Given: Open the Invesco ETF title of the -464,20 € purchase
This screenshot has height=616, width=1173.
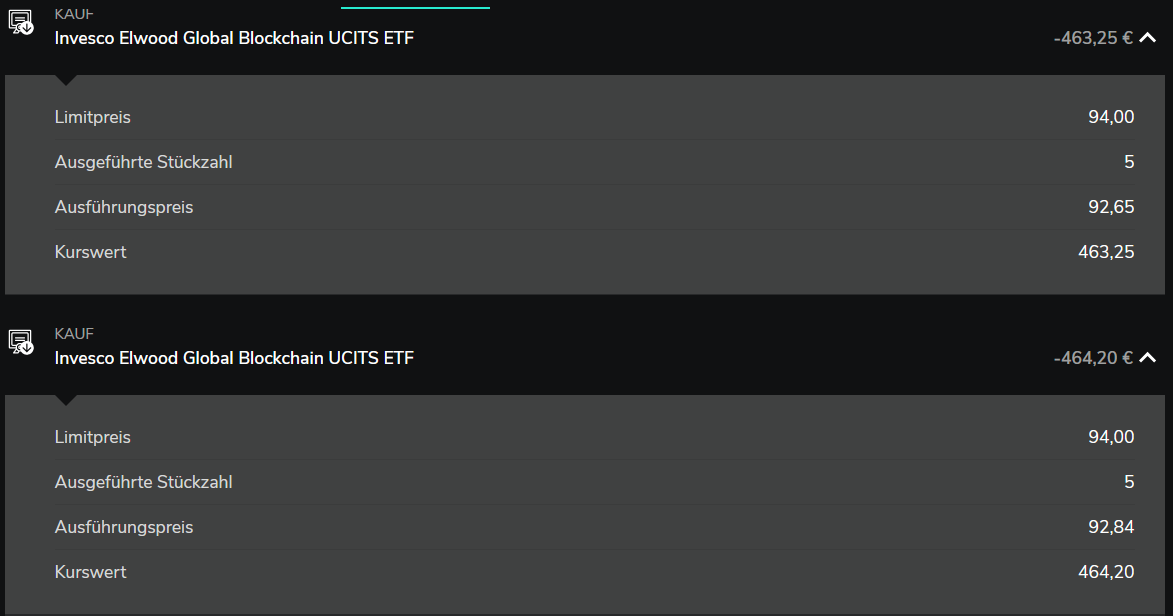Looking at the screenshot, I should [x=234, y=358].
